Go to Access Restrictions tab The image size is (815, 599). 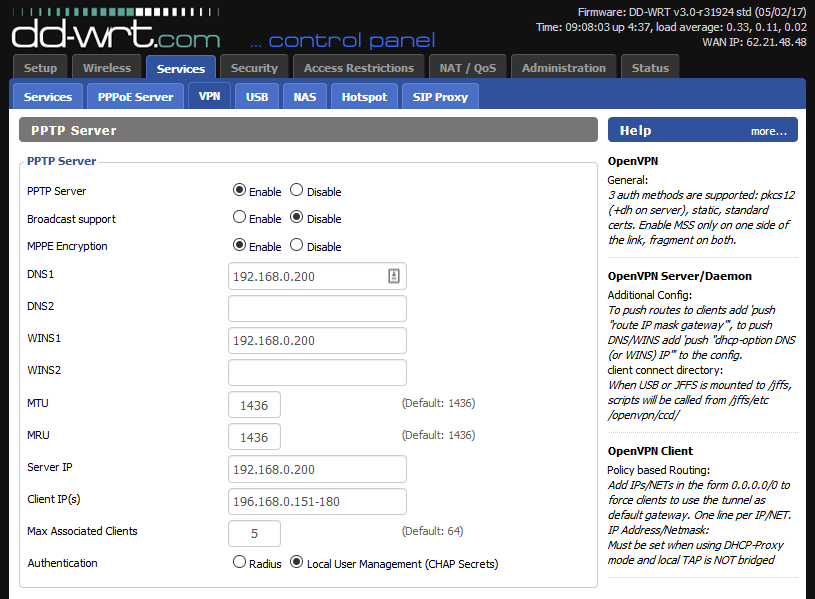click(359, 68)
